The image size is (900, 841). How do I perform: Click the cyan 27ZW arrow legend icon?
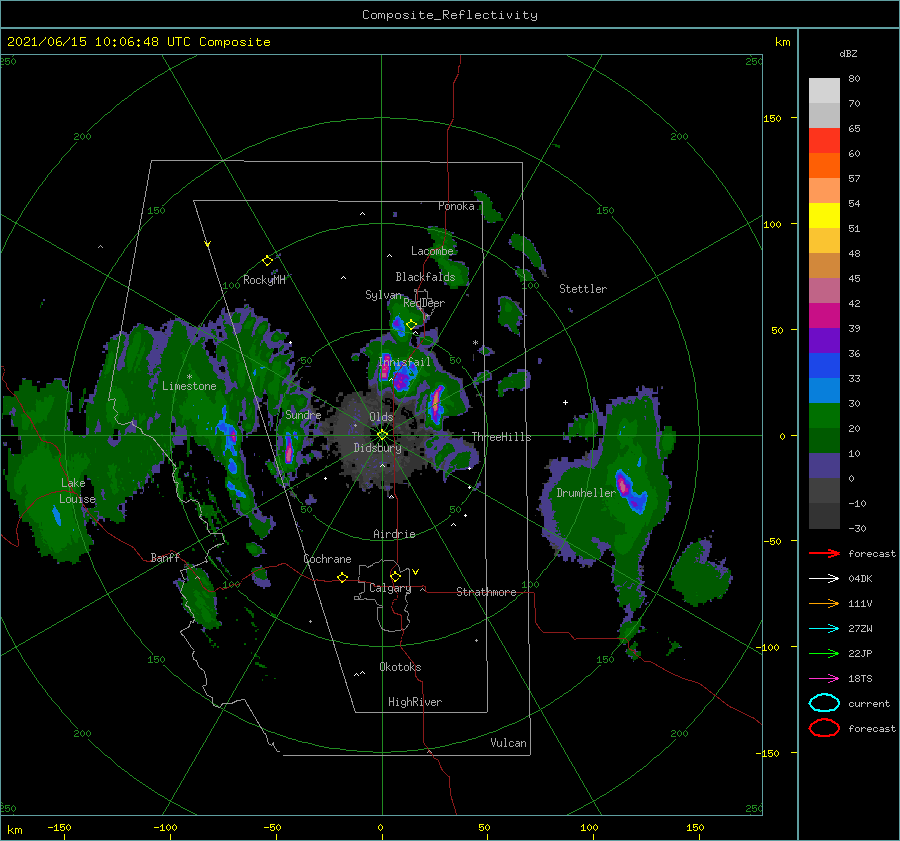click(824, 629)
